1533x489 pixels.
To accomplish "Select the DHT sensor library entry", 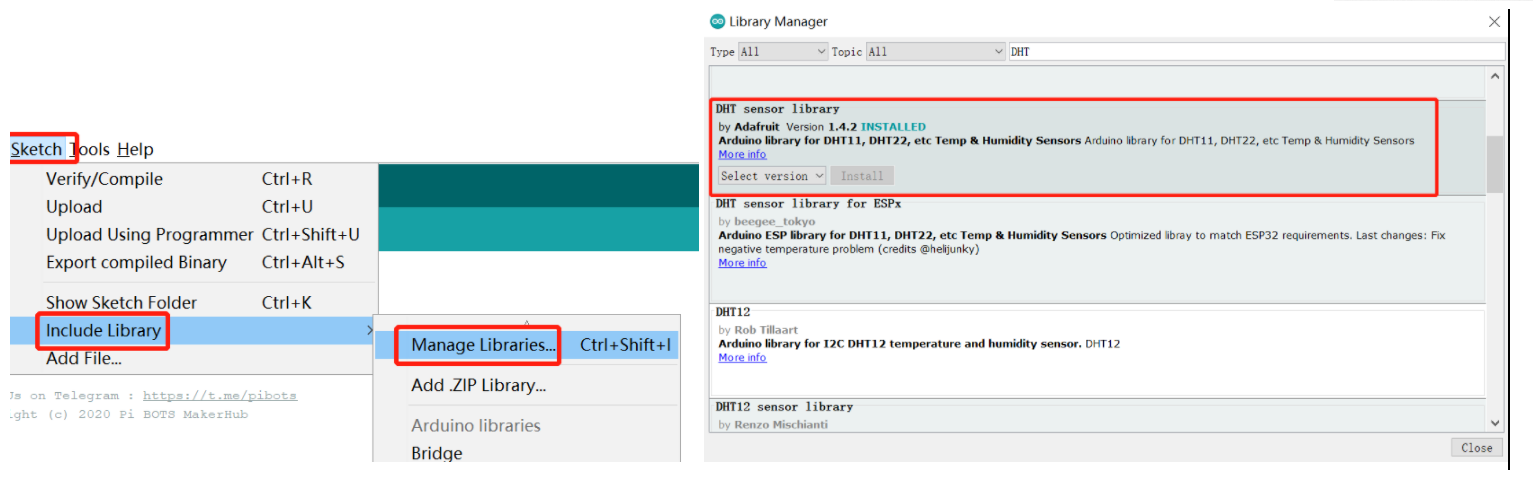I will pyautogui.click(x=1097, y=147).
